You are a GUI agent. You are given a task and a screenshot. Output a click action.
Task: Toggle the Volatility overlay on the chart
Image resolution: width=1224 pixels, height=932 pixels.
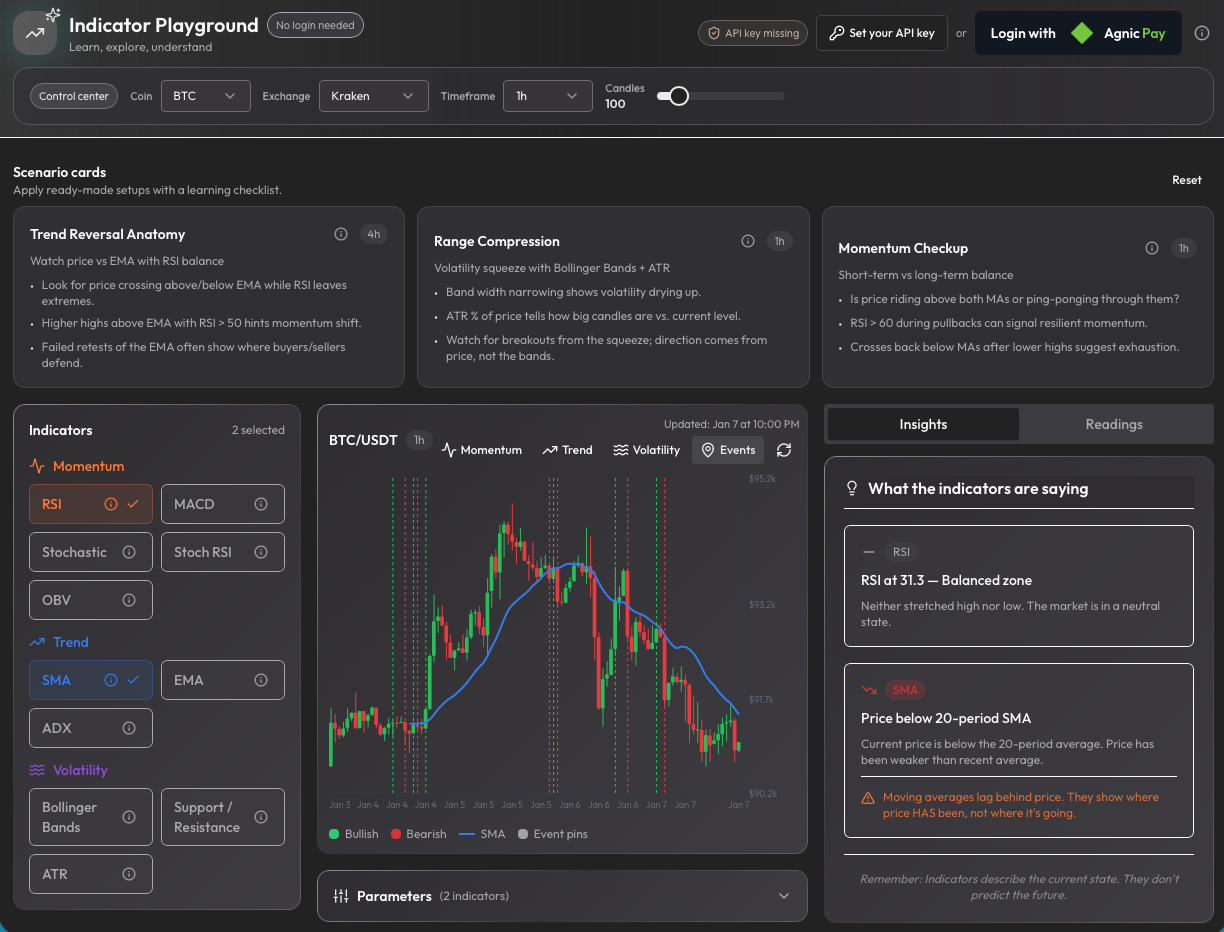tap(646, 450)
